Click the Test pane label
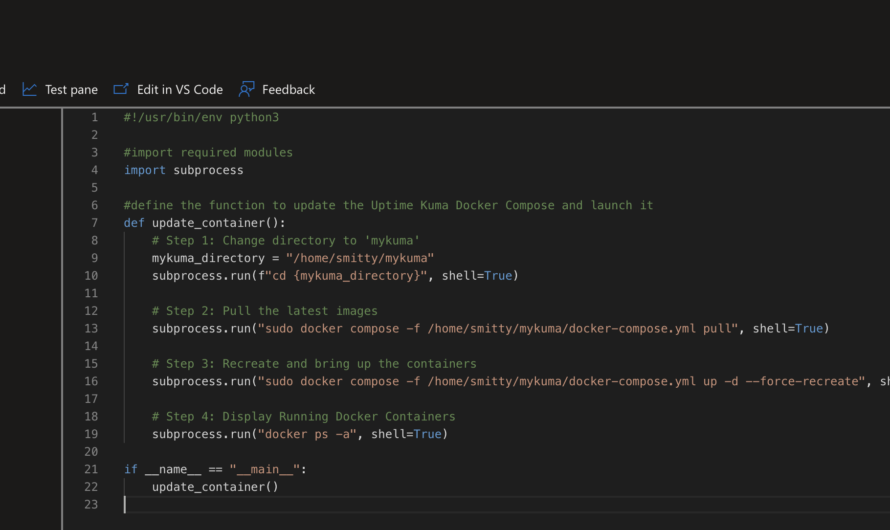Image resolution: width=890 pixels, height=530 pixels. pos(72,90)
